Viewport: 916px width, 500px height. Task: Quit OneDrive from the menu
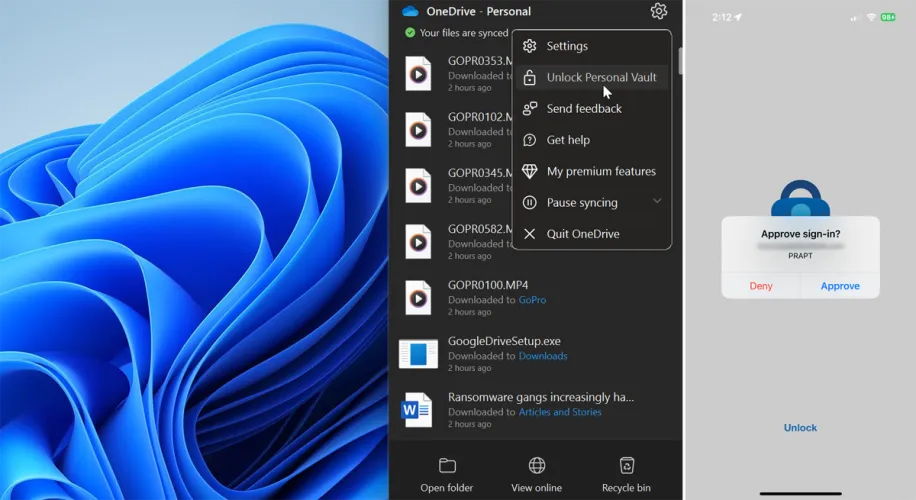[x=582, y=234]
